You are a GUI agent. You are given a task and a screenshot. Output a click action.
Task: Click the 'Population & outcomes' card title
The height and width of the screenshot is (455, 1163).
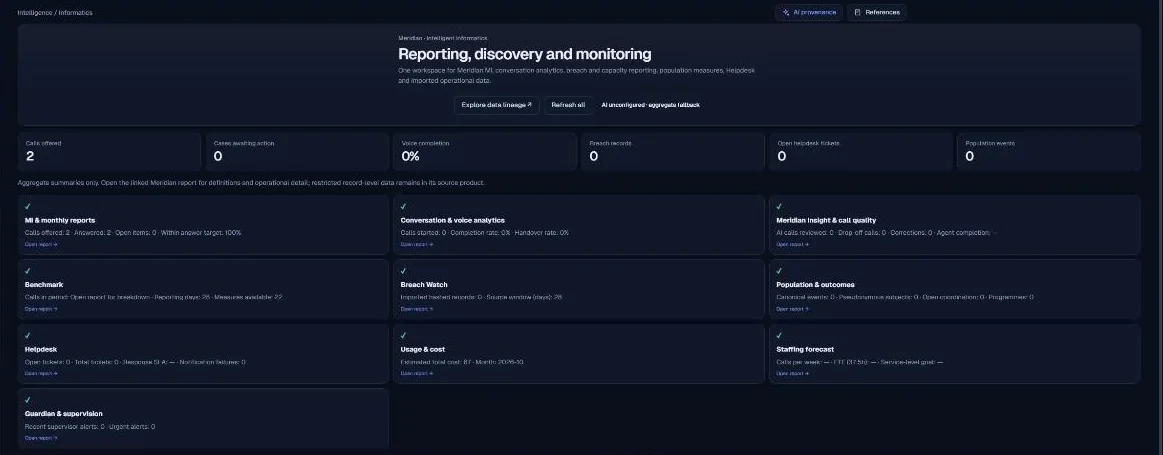click(815, 284)
